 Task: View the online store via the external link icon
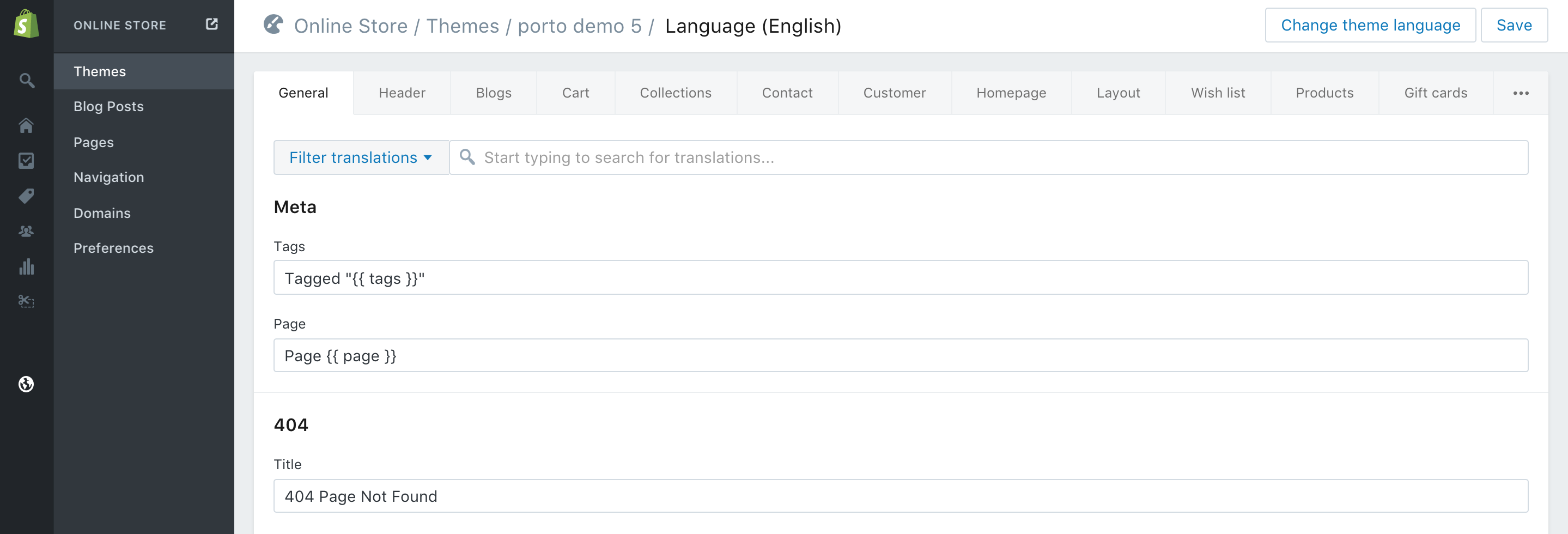(211, 25)
